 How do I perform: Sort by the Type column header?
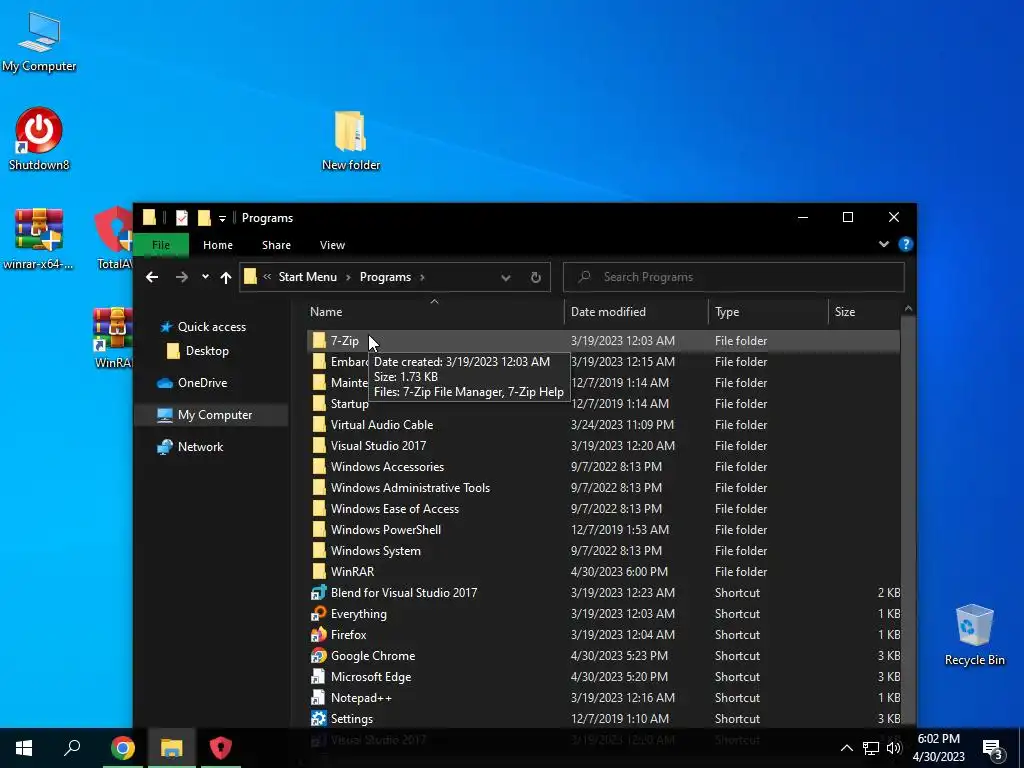point(769,312)
